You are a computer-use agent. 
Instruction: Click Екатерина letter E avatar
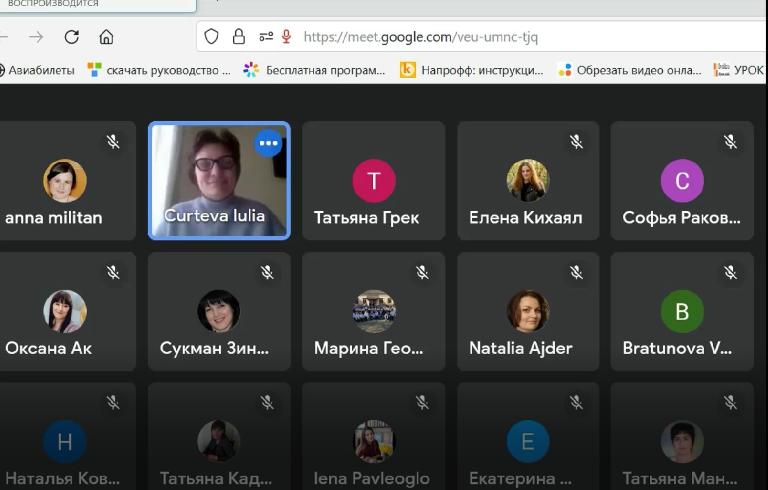coord(528,441)
